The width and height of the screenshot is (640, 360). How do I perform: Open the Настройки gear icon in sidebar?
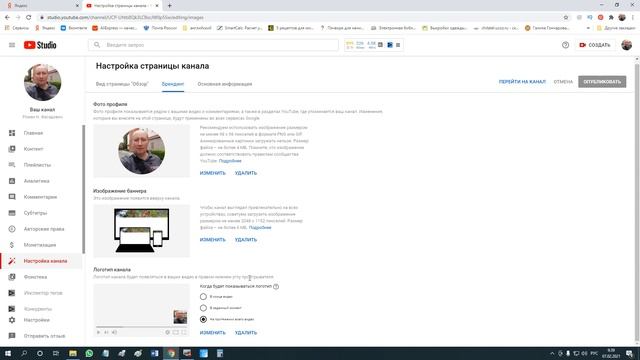12,320
